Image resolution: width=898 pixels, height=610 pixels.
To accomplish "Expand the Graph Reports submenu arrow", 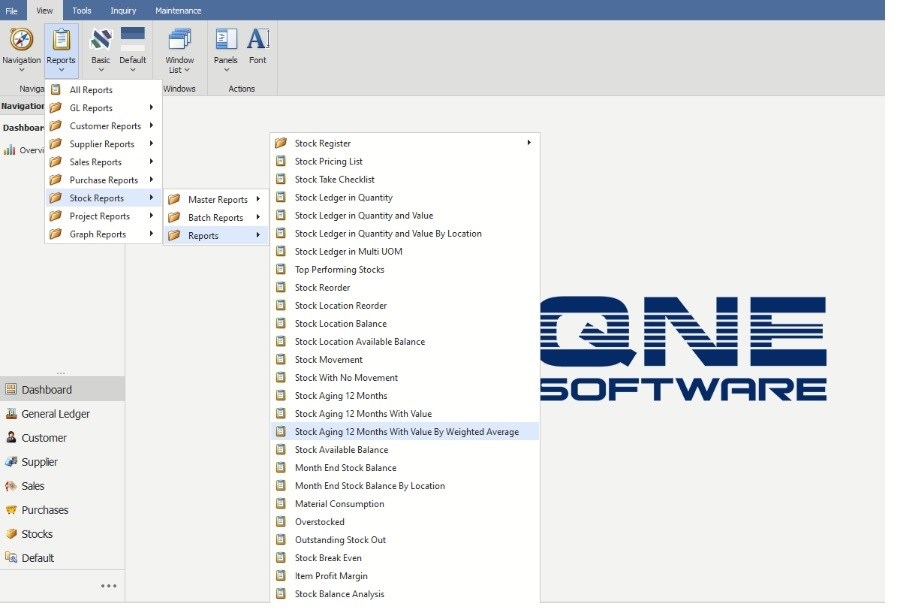I will (x=151, y=234).
